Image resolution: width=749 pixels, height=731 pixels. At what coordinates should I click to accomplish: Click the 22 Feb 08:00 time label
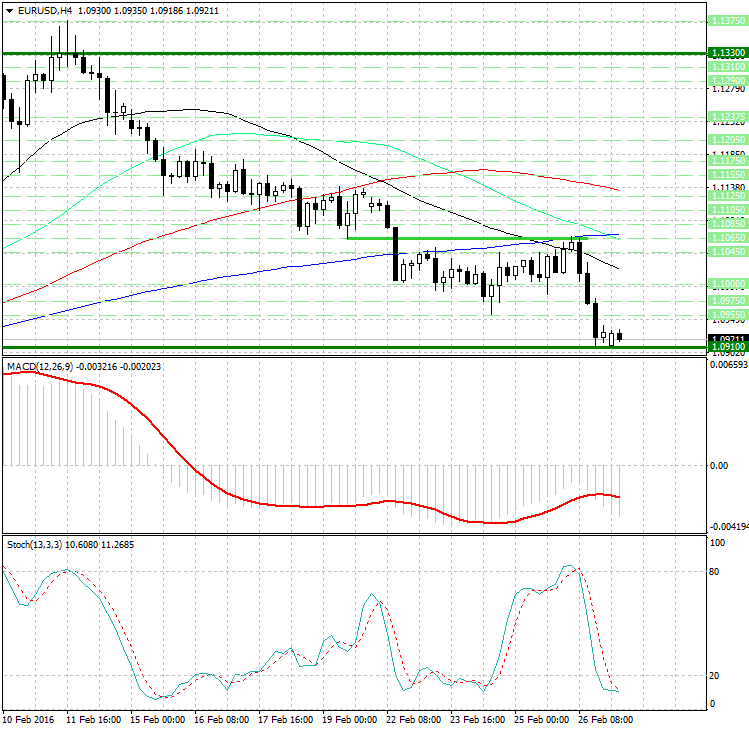point(414,720)
